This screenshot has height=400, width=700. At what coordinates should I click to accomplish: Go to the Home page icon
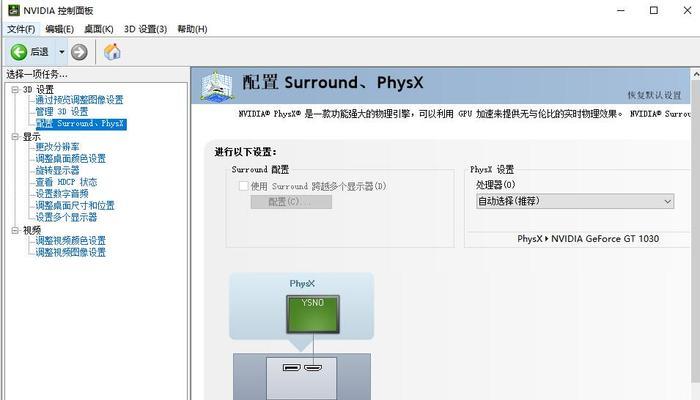112,52
